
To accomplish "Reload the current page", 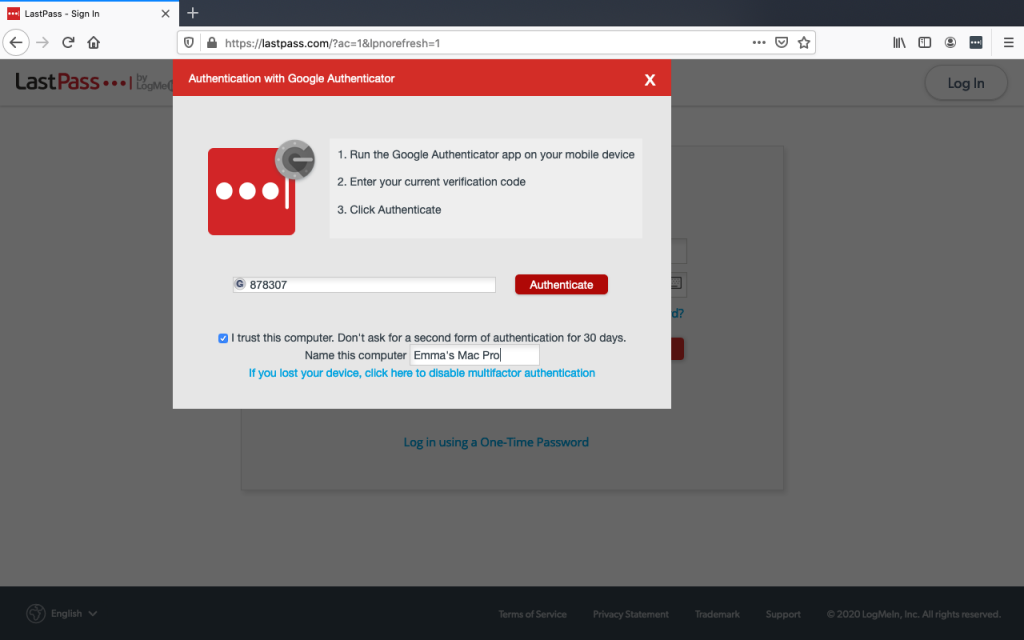I will [68, 42].
